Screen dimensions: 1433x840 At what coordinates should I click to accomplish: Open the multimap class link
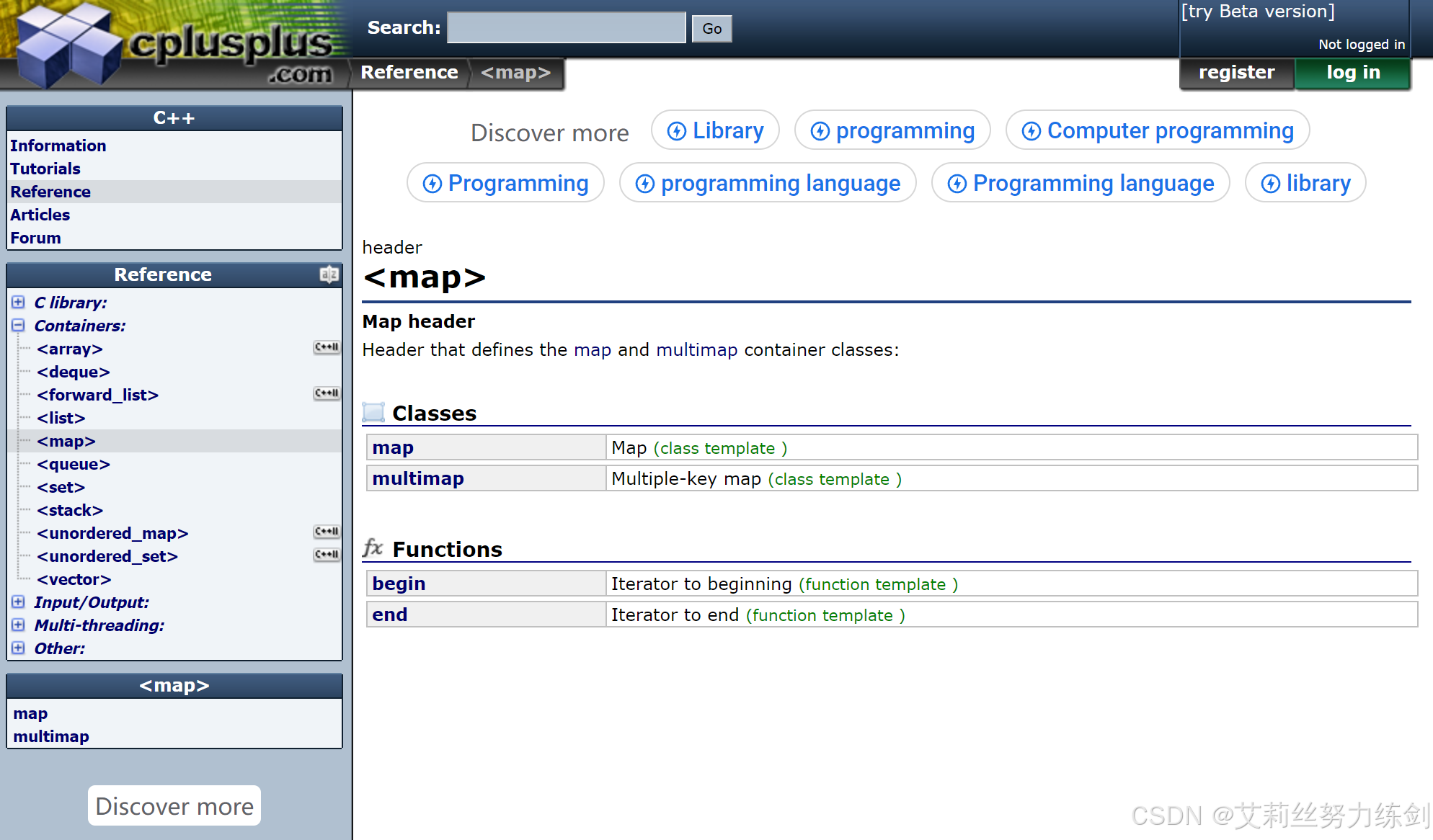coord(418,478)
